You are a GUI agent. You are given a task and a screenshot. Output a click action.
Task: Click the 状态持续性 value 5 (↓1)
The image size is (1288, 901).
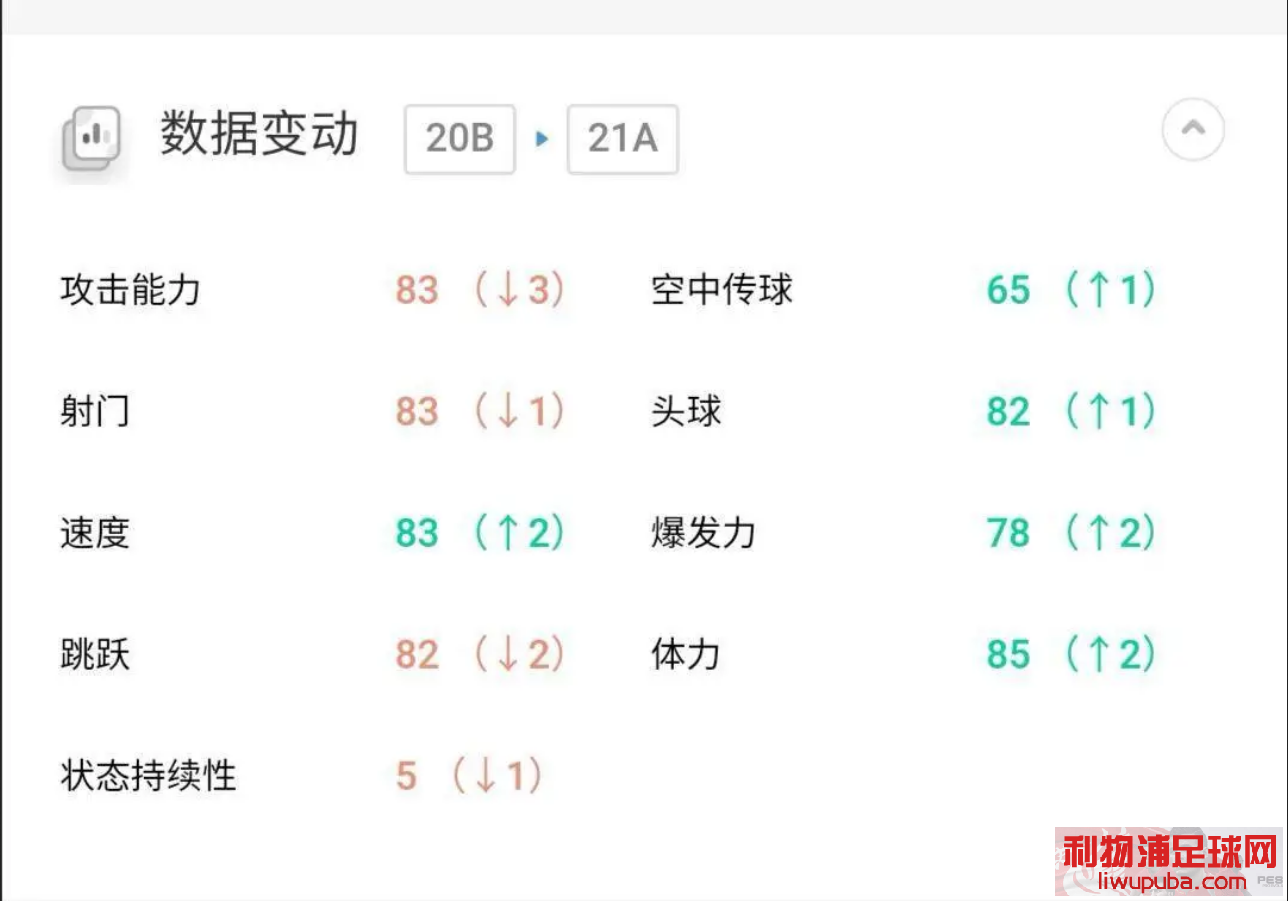click(470, 776)
